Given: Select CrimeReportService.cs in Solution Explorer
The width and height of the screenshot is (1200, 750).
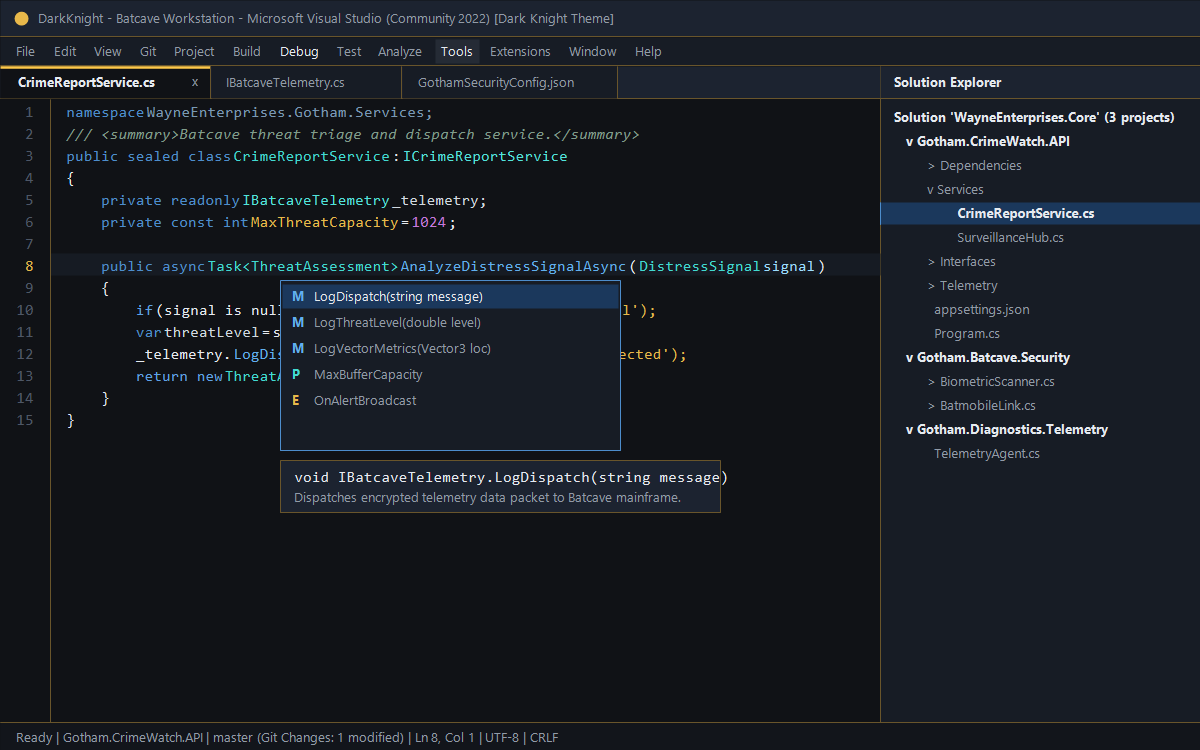Looking at the screenshot, I should [x=1040, y=214].
